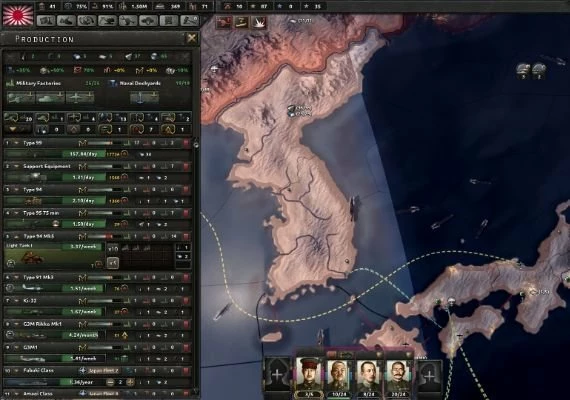The image size is (570, 400).
Task: Decrease Fubuki Class ship count with minus
Action: tap(110, 382)
